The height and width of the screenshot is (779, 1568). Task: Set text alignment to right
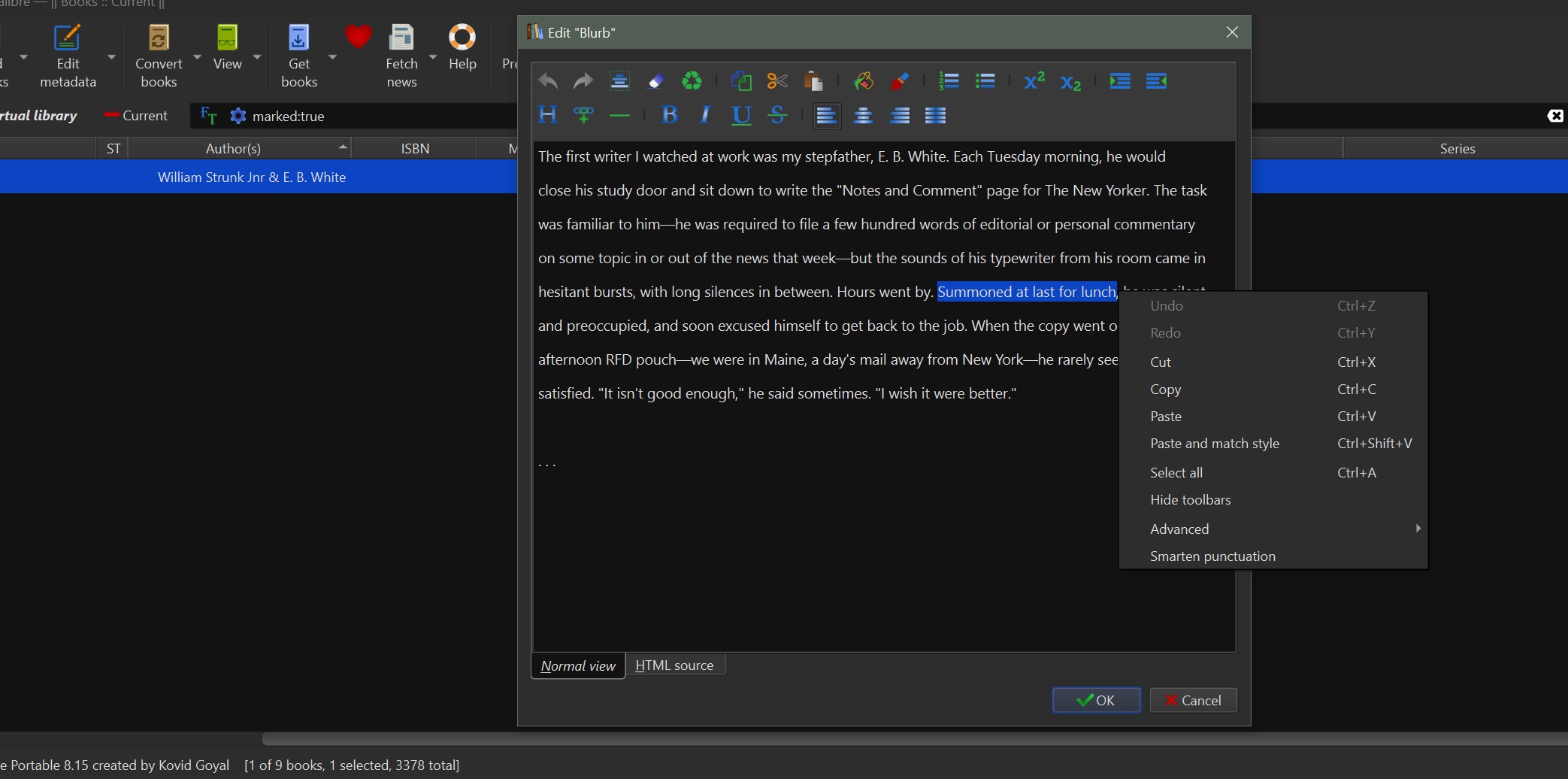click(x=900, y=115)
